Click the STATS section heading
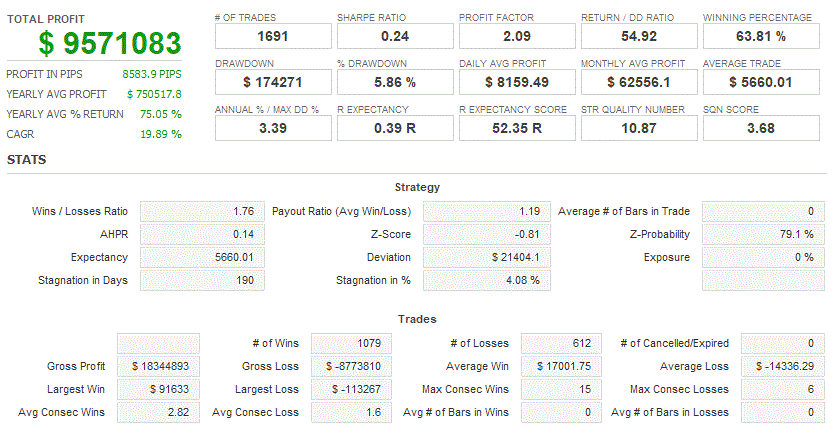This screenshot has height=437, width=840. point(26,160)
